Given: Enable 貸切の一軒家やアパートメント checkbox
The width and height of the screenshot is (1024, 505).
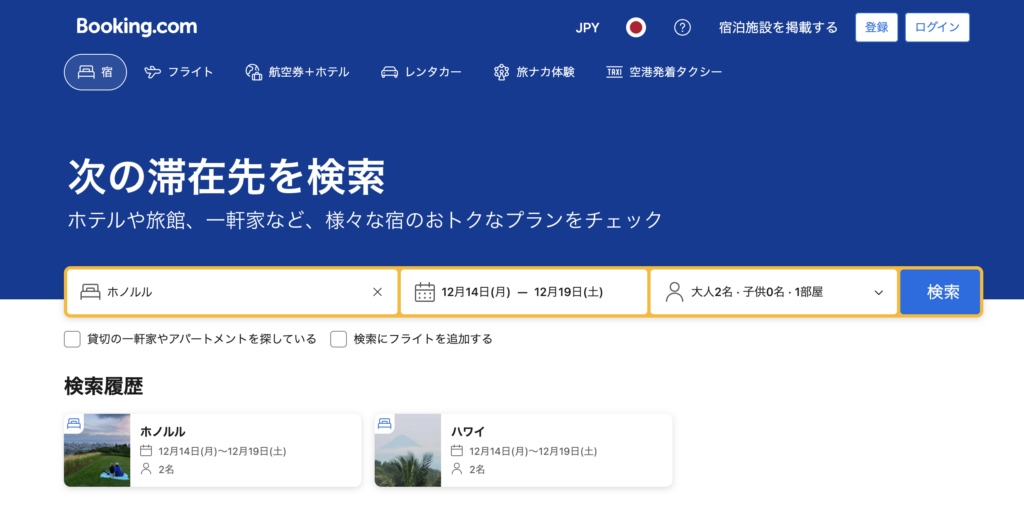Looking at the screenshot, I should pyautogui.click(x=72, y=339).
